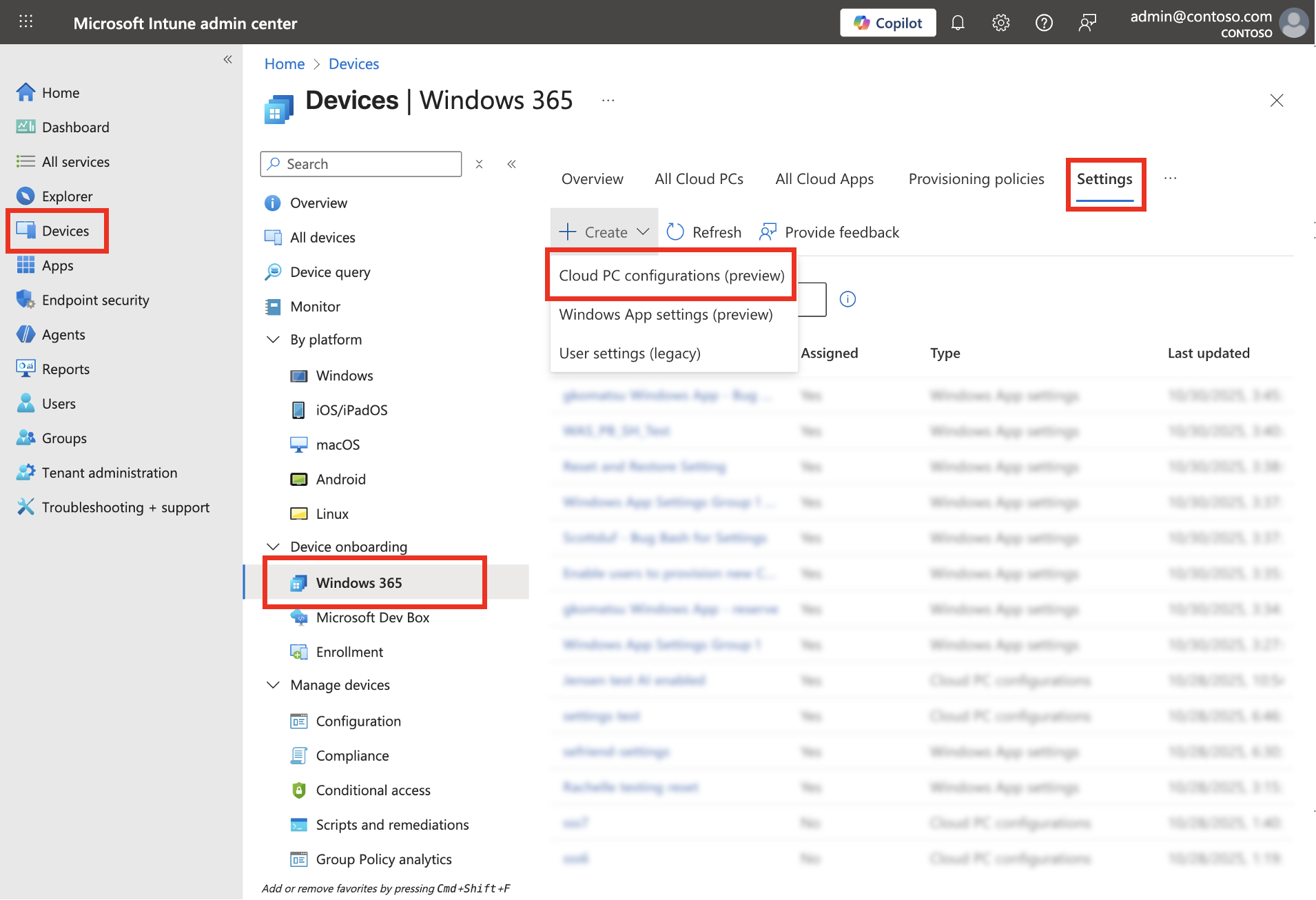This screenshot has height=900, width=1316.
Task: Click the Copilot button
Action: (x=887, y=23)
